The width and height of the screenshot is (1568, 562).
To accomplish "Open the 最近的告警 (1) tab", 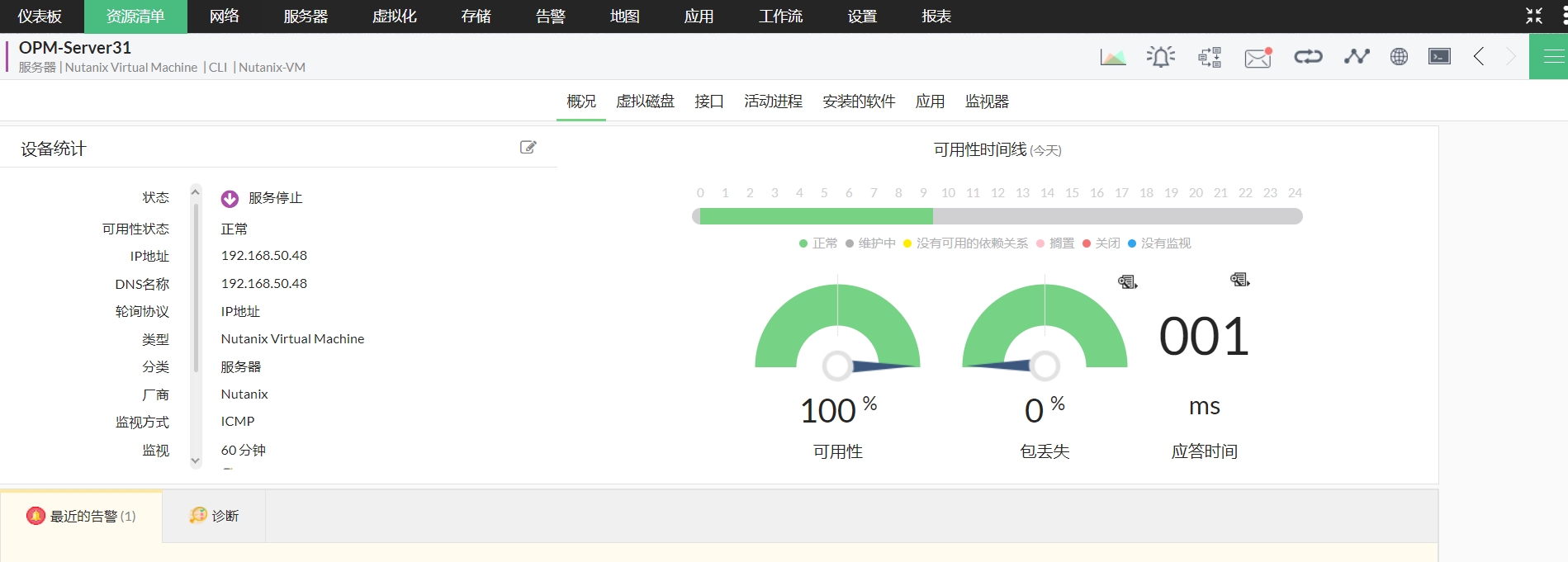I will 81,516.
